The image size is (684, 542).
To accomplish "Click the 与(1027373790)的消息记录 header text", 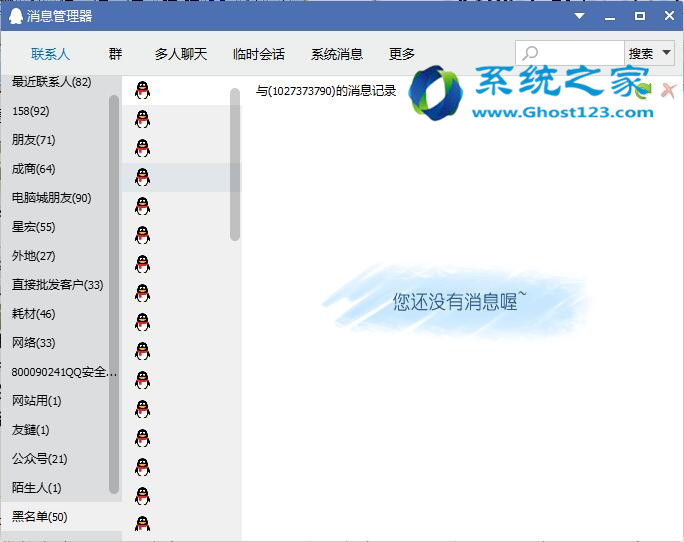I will coord(326,91).
